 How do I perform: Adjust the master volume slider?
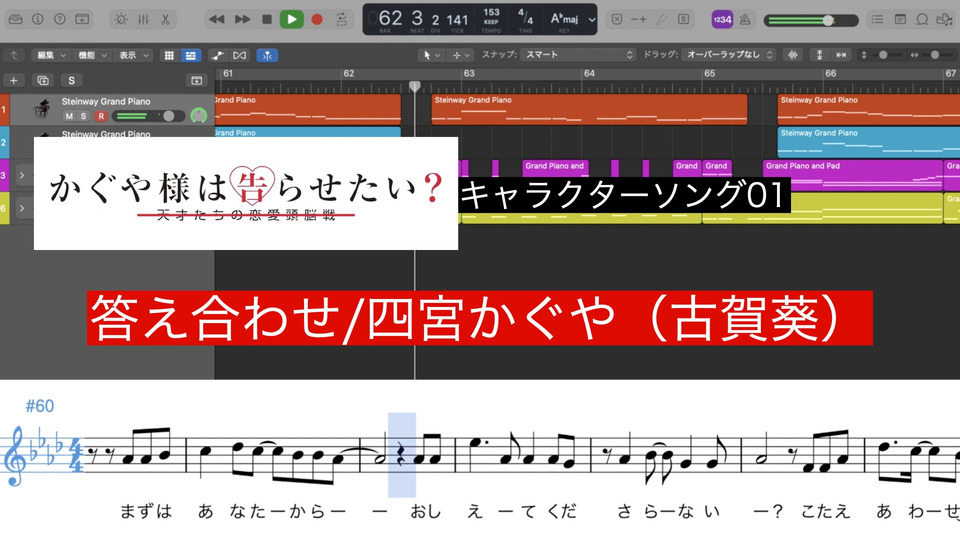[x=811, y=20]
